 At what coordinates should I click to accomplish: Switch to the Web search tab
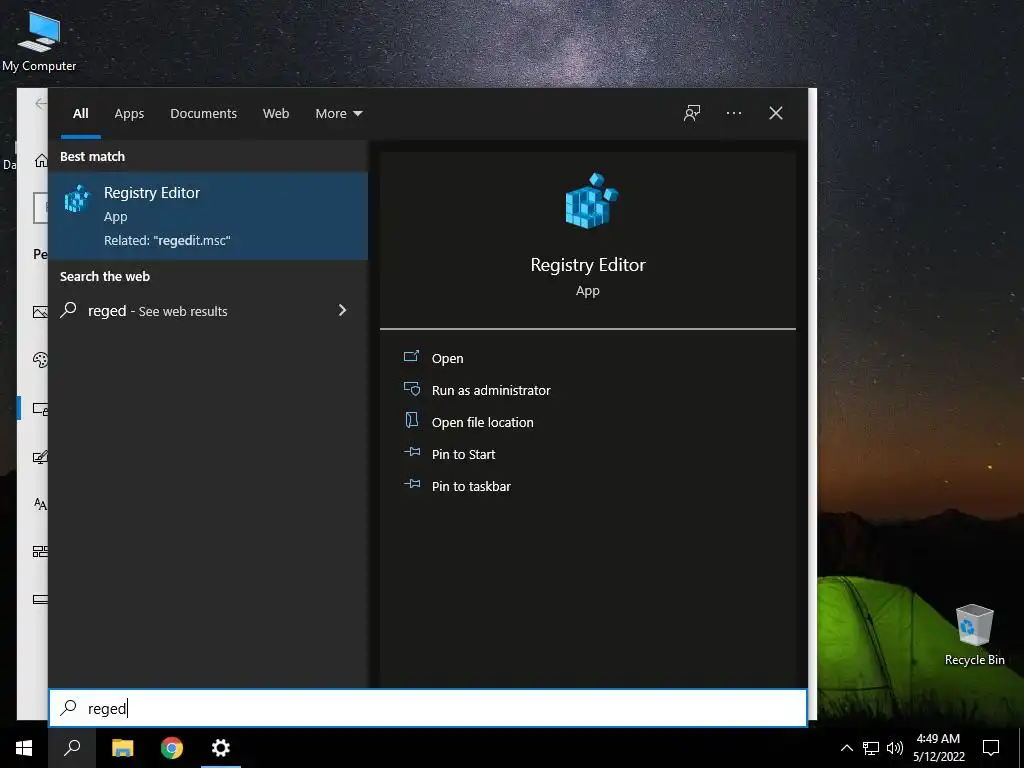(276, 114)
